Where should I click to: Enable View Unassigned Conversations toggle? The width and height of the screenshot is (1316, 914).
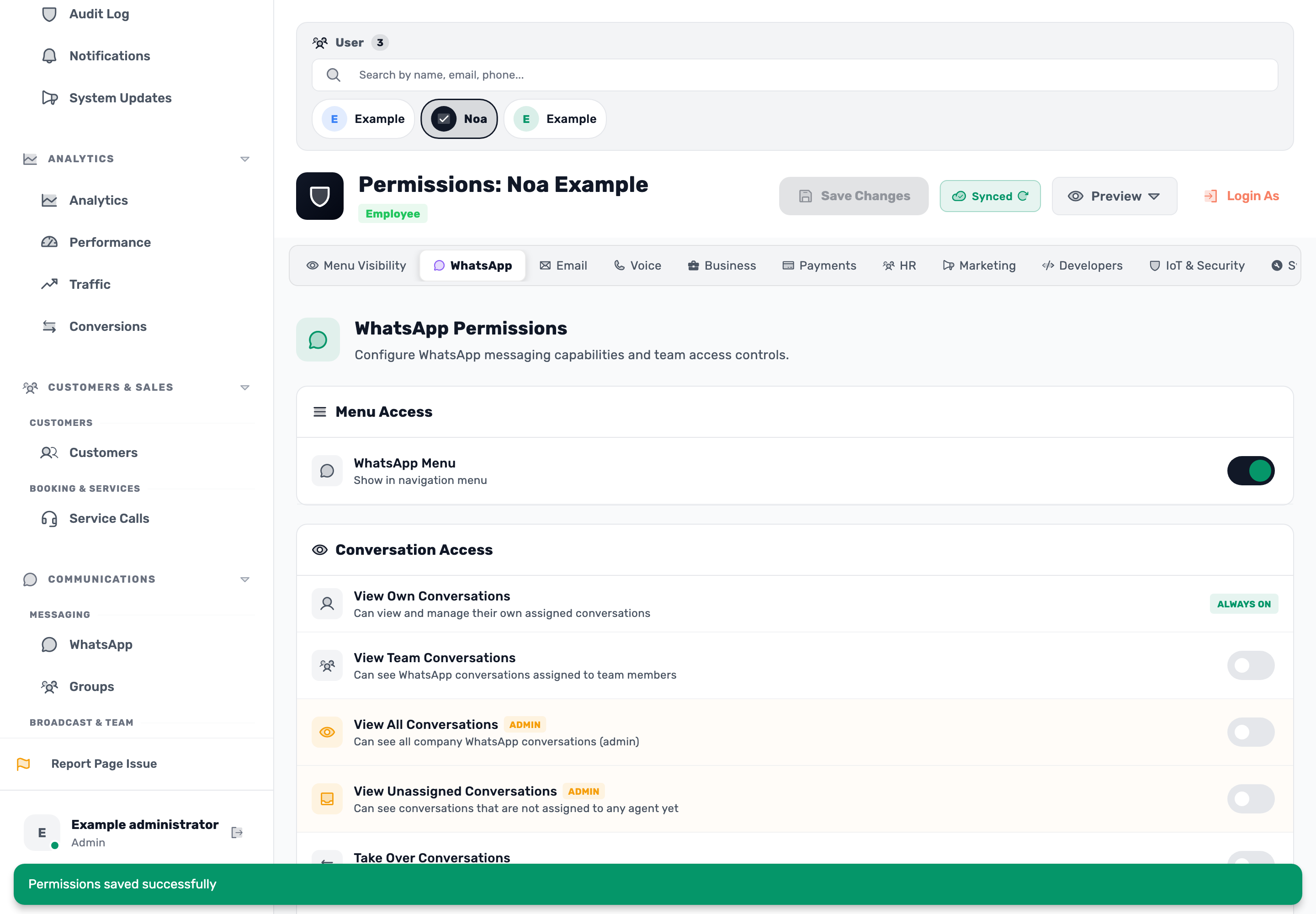point(1251,798)
